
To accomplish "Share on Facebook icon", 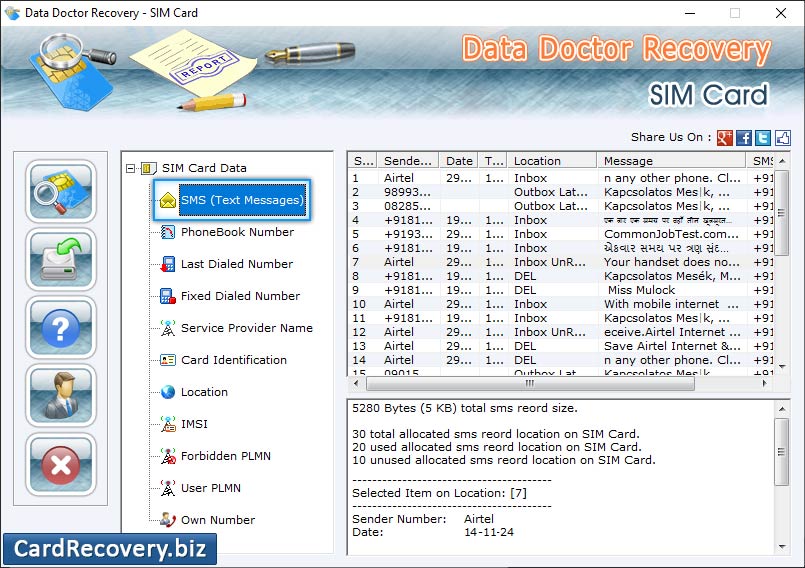I will click(743, 138).
